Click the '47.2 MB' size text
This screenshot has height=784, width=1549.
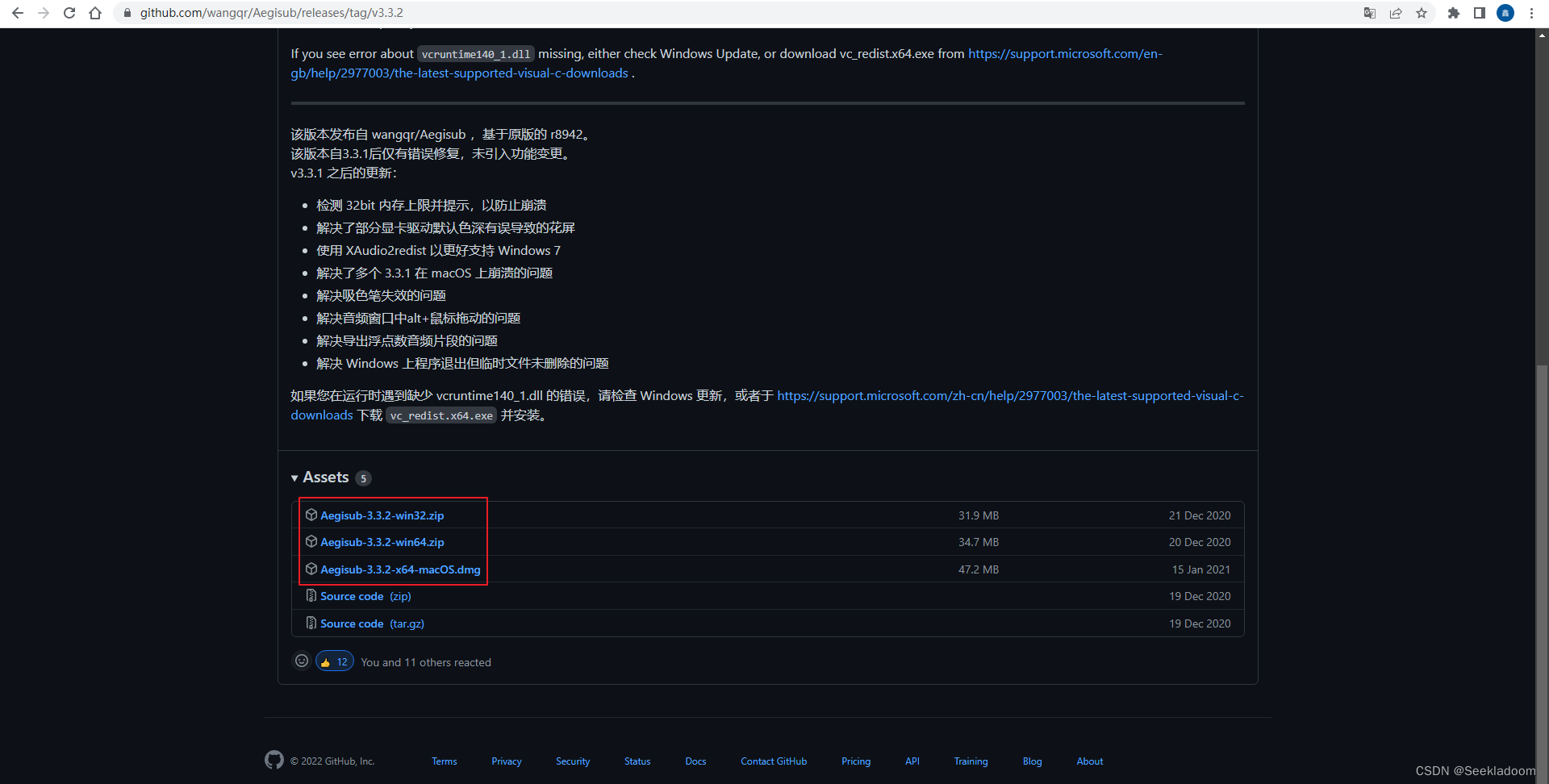[979, 569]
